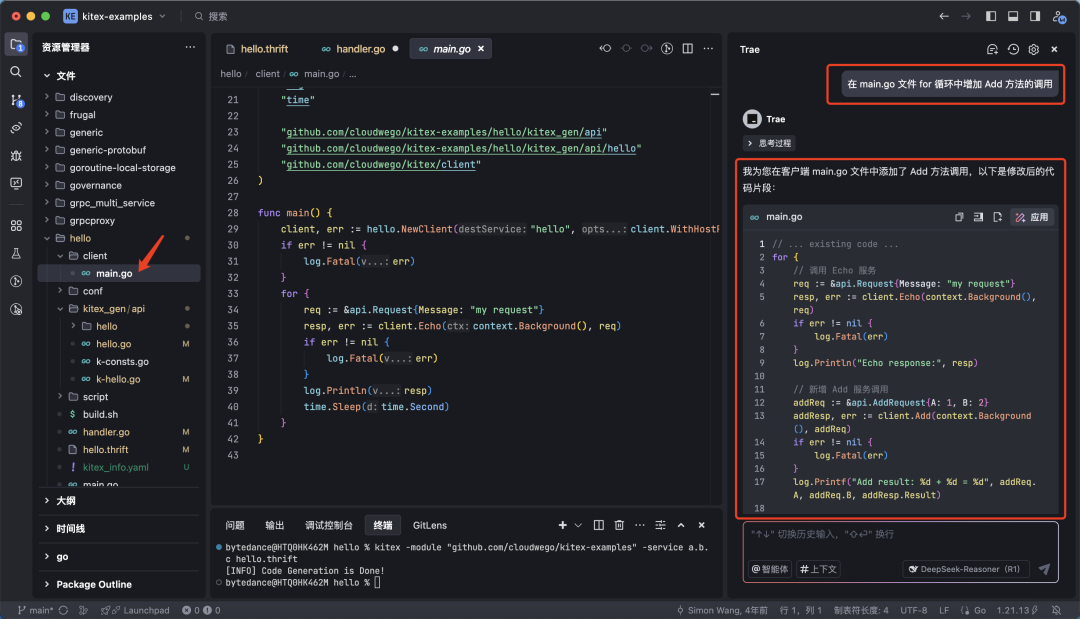Toggle the right secondary sidebar visibility

(1034, 16)
